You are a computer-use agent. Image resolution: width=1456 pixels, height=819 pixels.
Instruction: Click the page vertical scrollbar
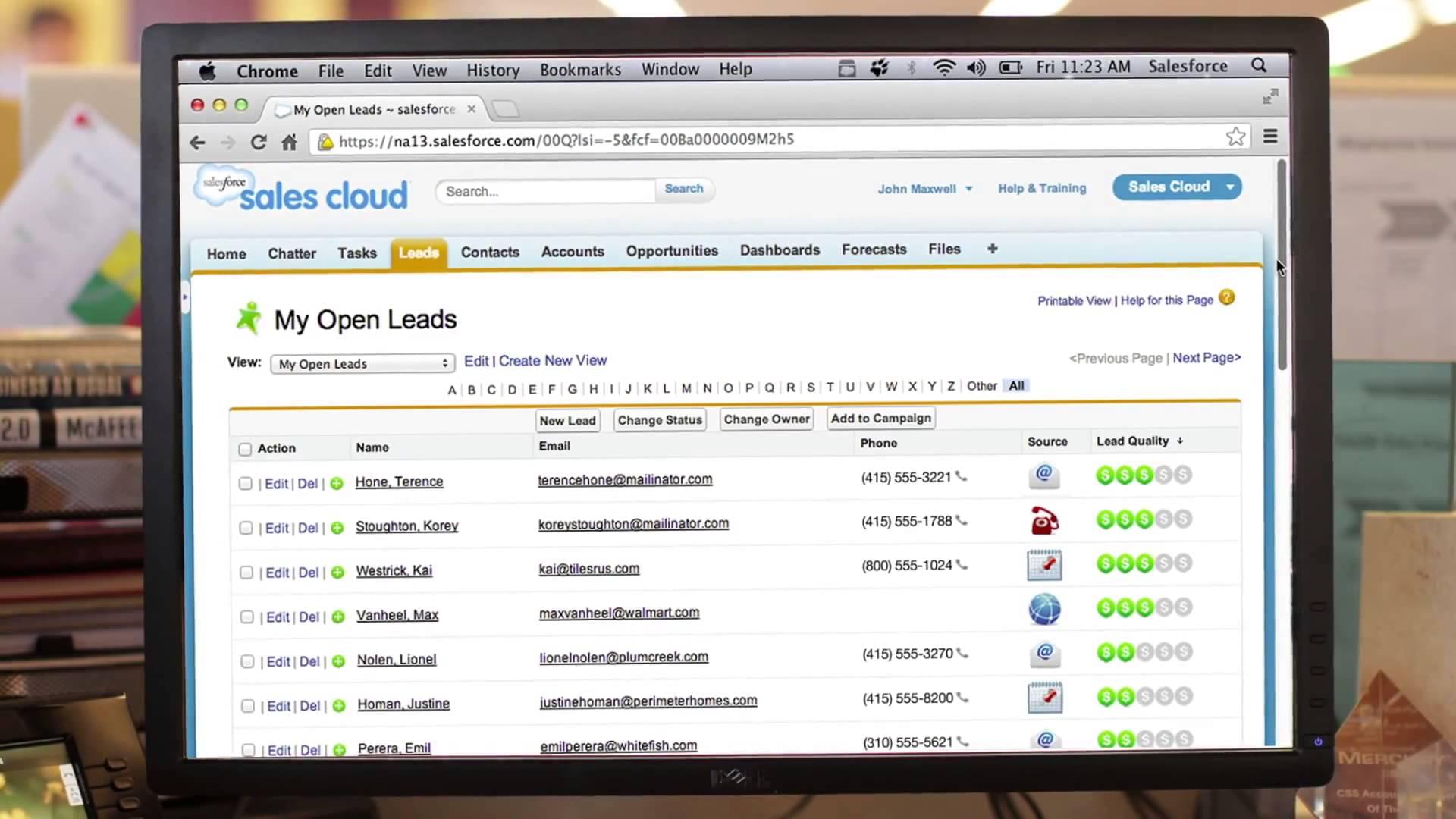point(1282,264)
